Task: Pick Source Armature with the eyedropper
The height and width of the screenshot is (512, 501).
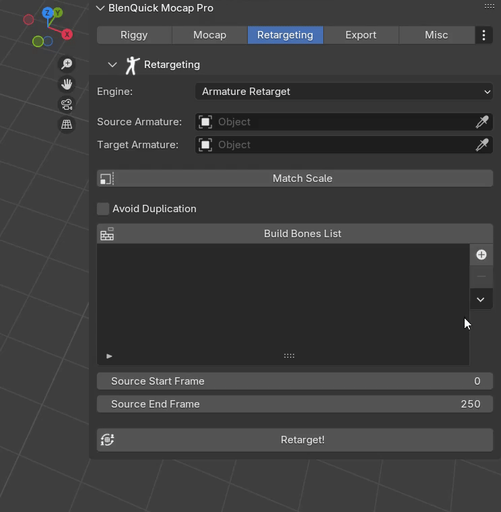Action: [x=482, y=122]
